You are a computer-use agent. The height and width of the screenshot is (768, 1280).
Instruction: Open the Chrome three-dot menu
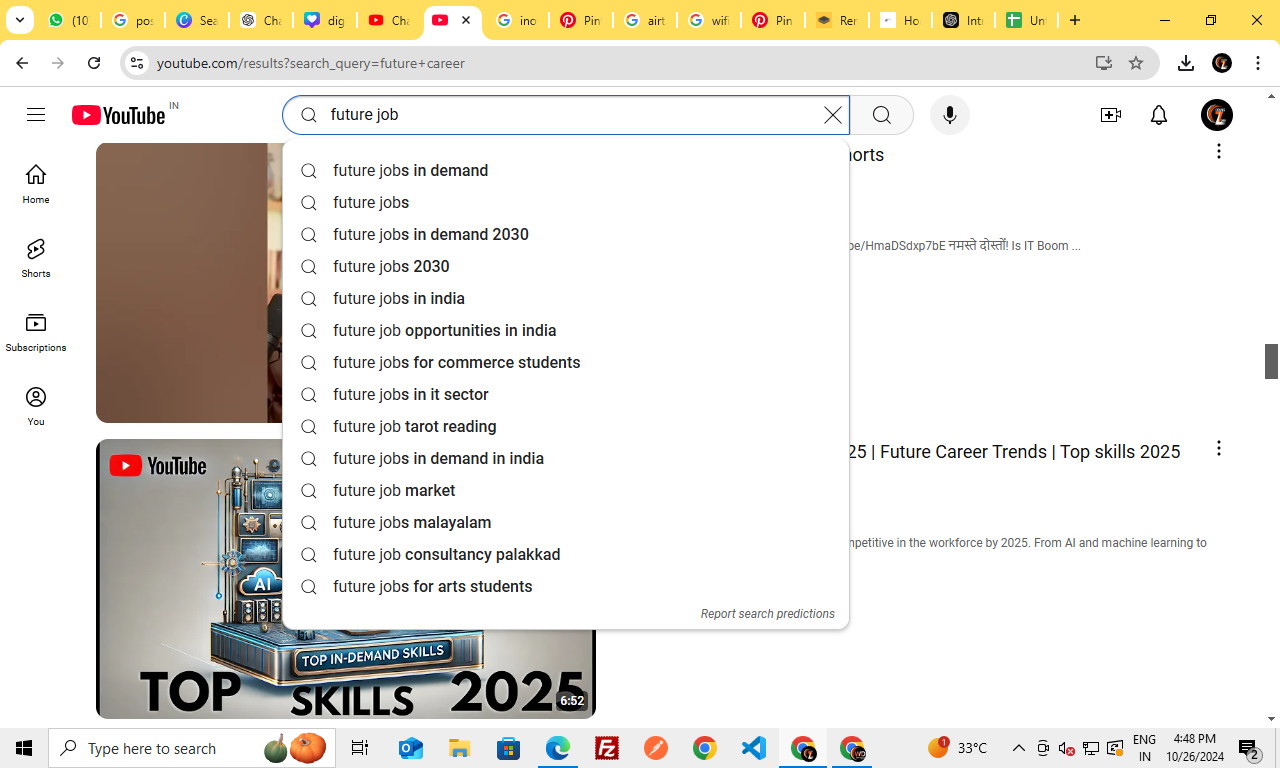(x=1257, y=63)
